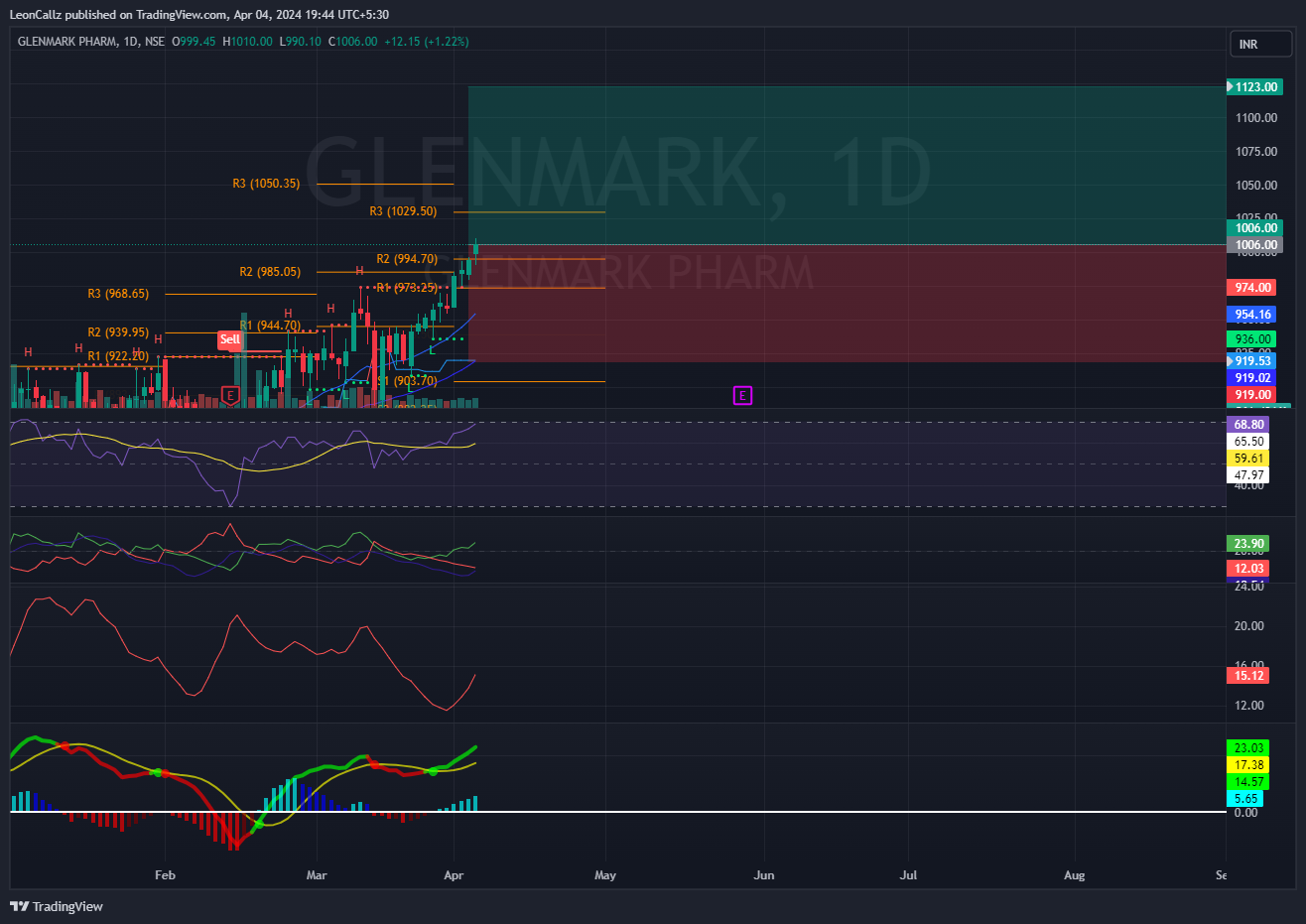Click the purple E earnings marker
The image size is (1306, 924).
pos(742,396)
